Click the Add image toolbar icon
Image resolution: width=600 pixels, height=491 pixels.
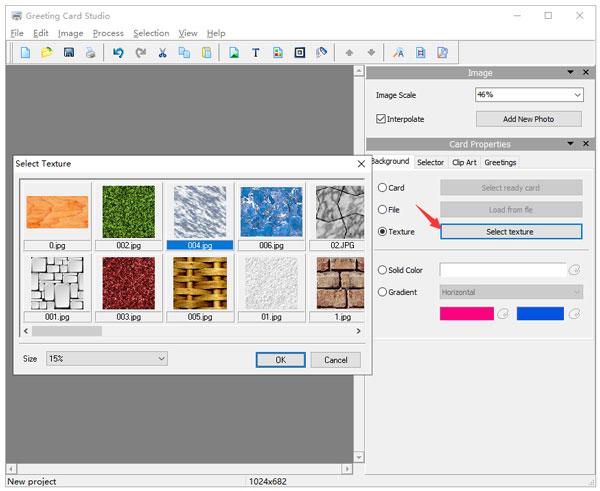click(x=234, y=53)
